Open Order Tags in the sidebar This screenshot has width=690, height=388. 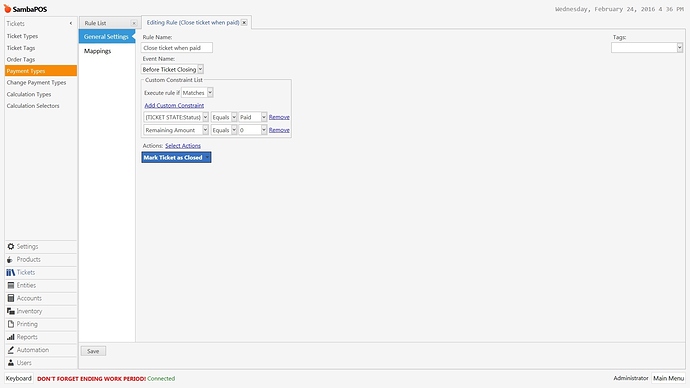tap(21, 59)
